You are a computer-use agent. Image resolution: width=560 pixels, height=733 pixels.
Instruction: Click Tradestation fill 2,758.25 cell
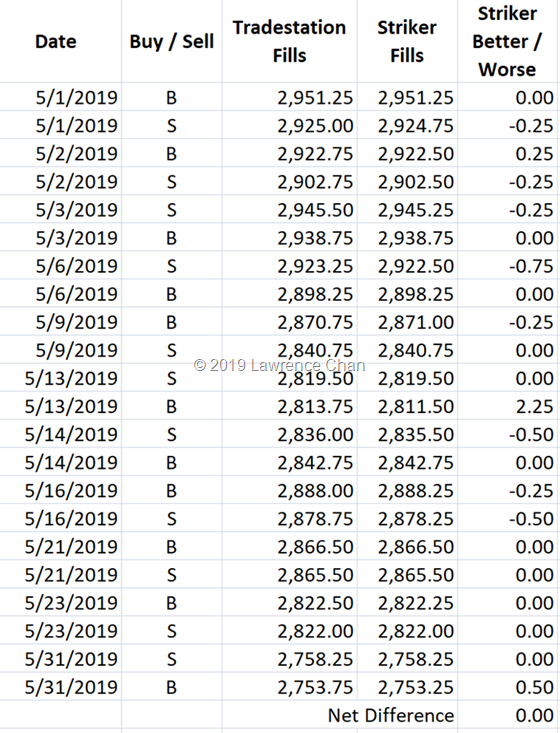[x=290, y=659]
